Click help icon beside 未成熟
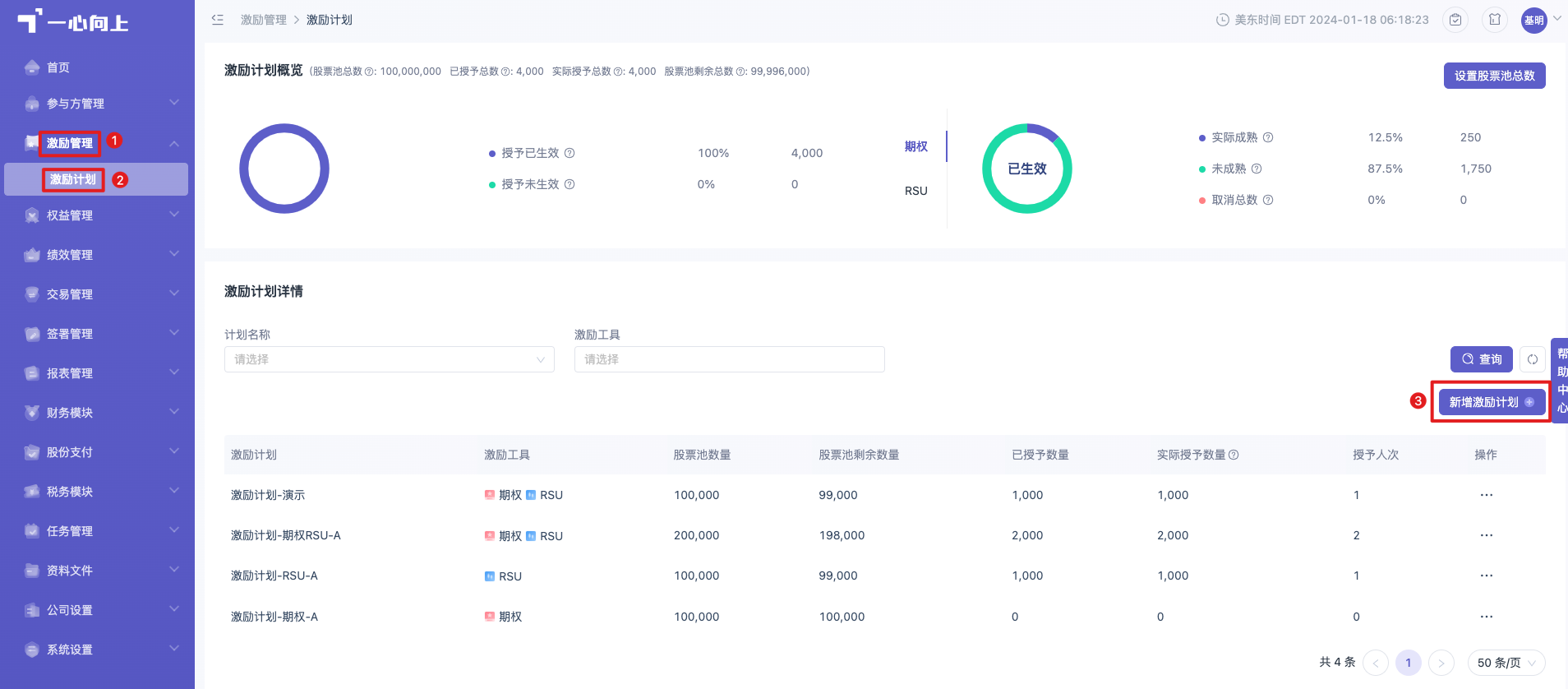Screen dimensions: 1568x689 click(1257, 169)
